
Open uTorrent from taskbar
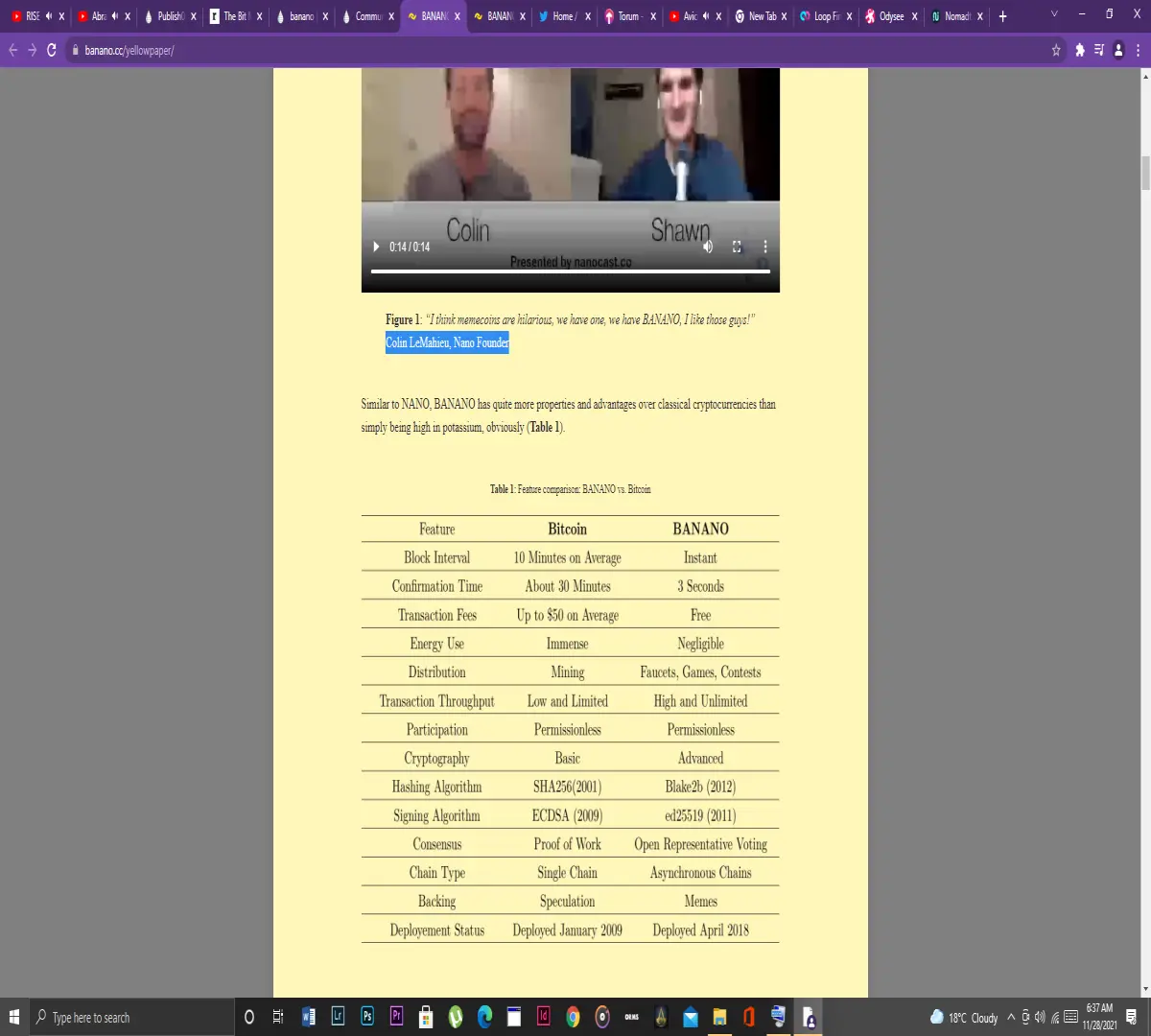[456, 1017]
